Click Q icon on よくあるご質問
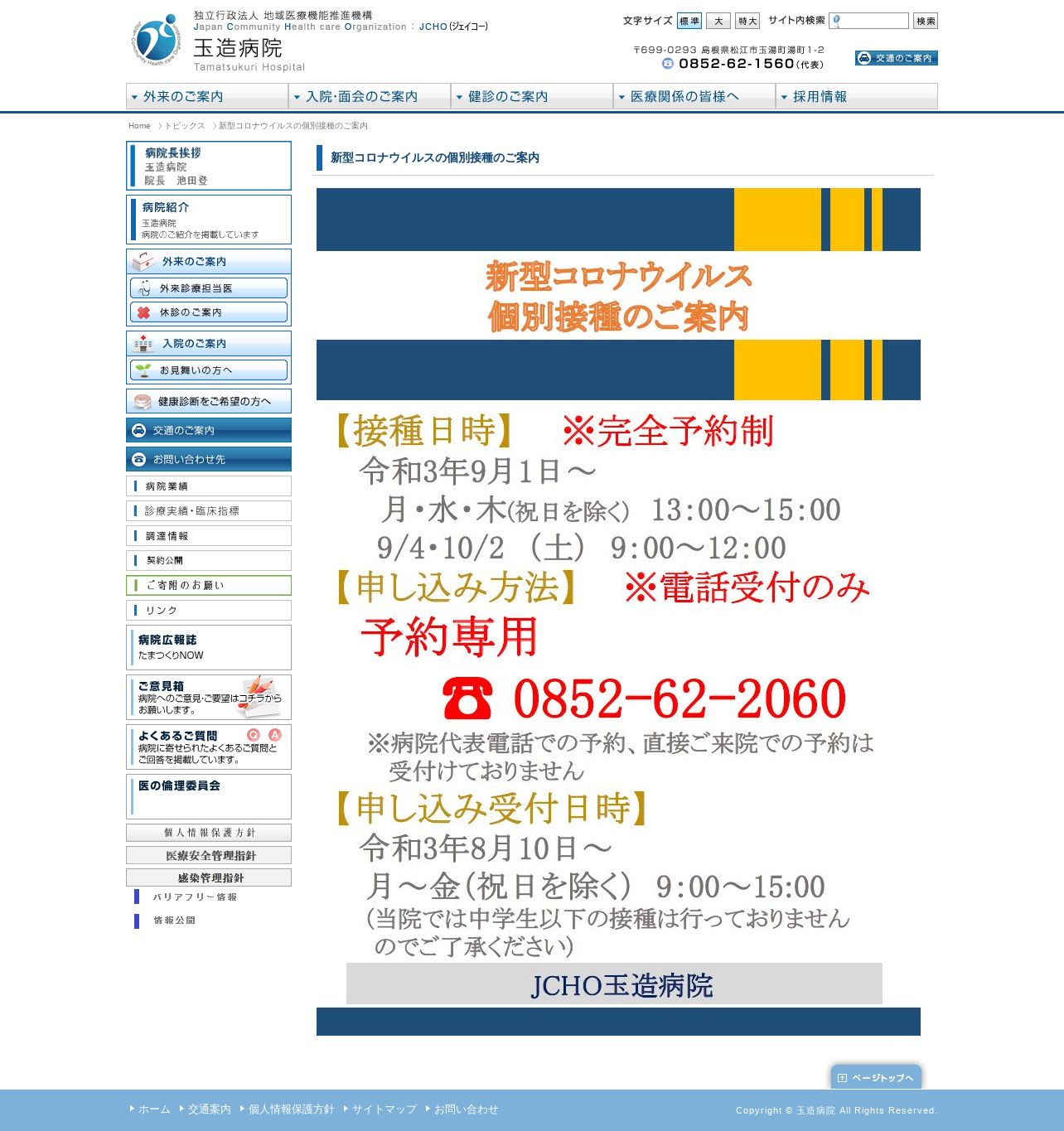The image size is (1064, 1131). [254, 735]
